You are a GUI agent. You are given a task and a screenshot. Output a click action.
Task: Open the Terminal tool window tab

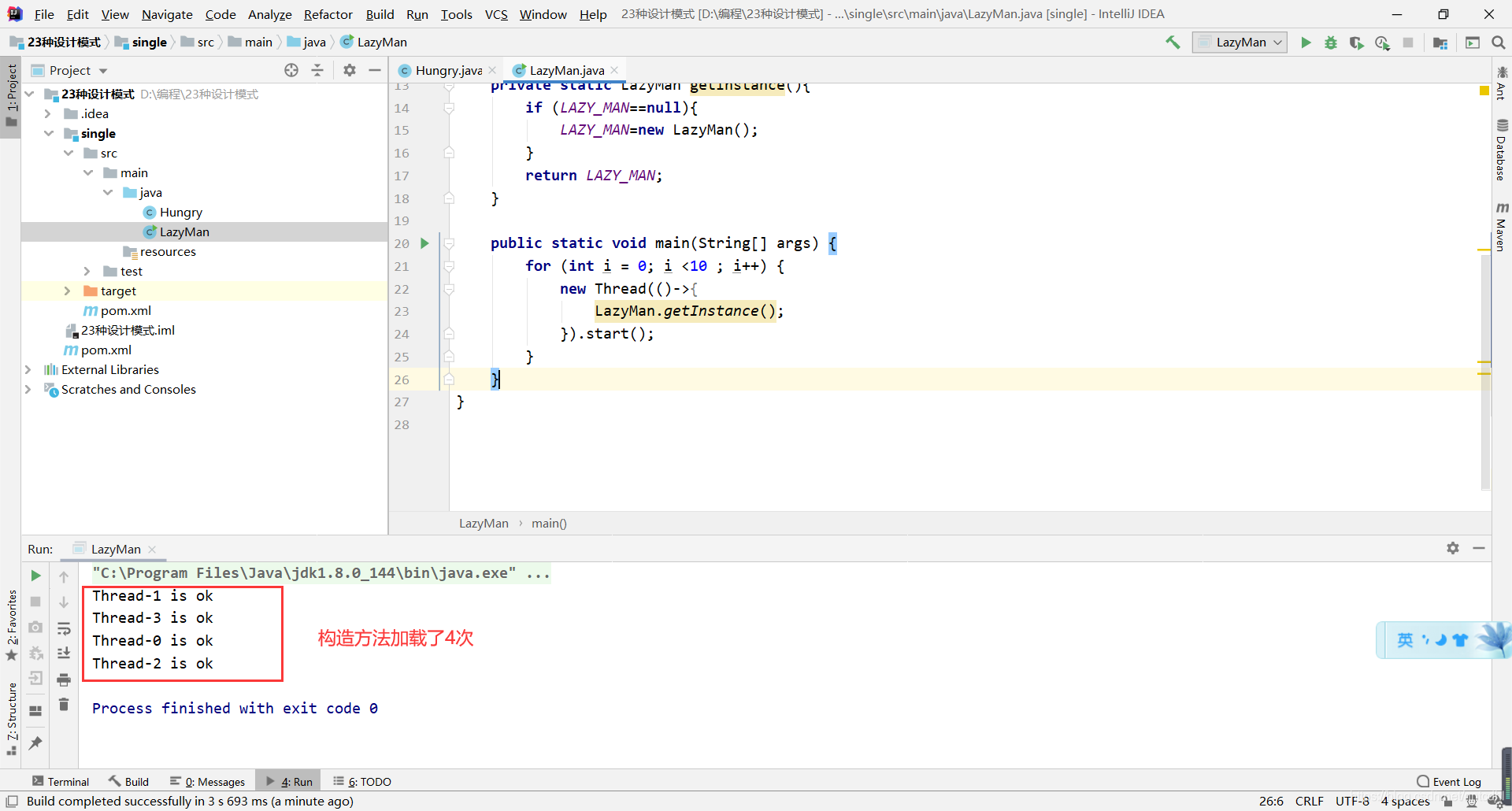click(61, 781)
